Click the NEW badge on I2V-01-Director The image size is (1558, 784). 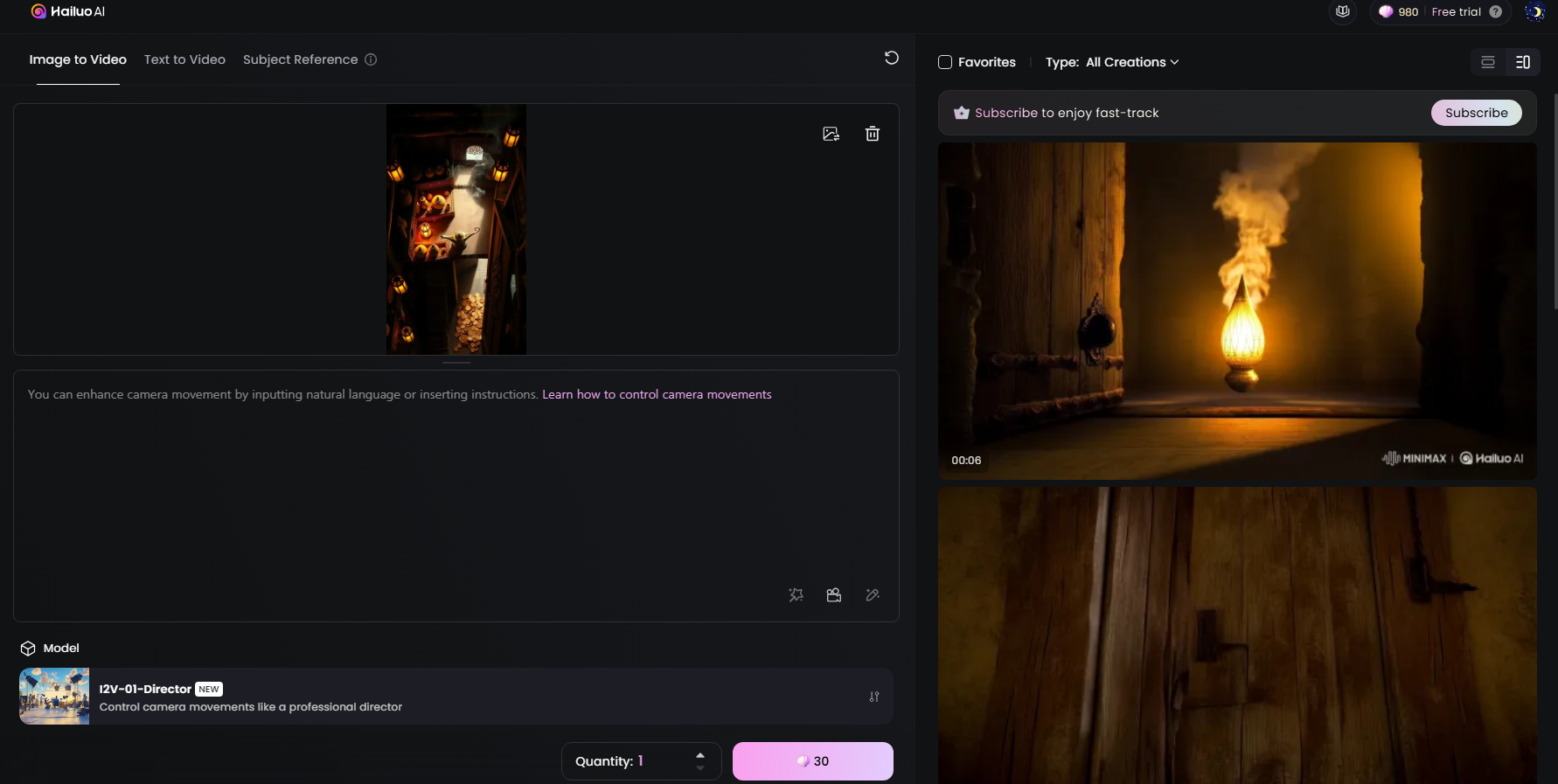(209, 689)
